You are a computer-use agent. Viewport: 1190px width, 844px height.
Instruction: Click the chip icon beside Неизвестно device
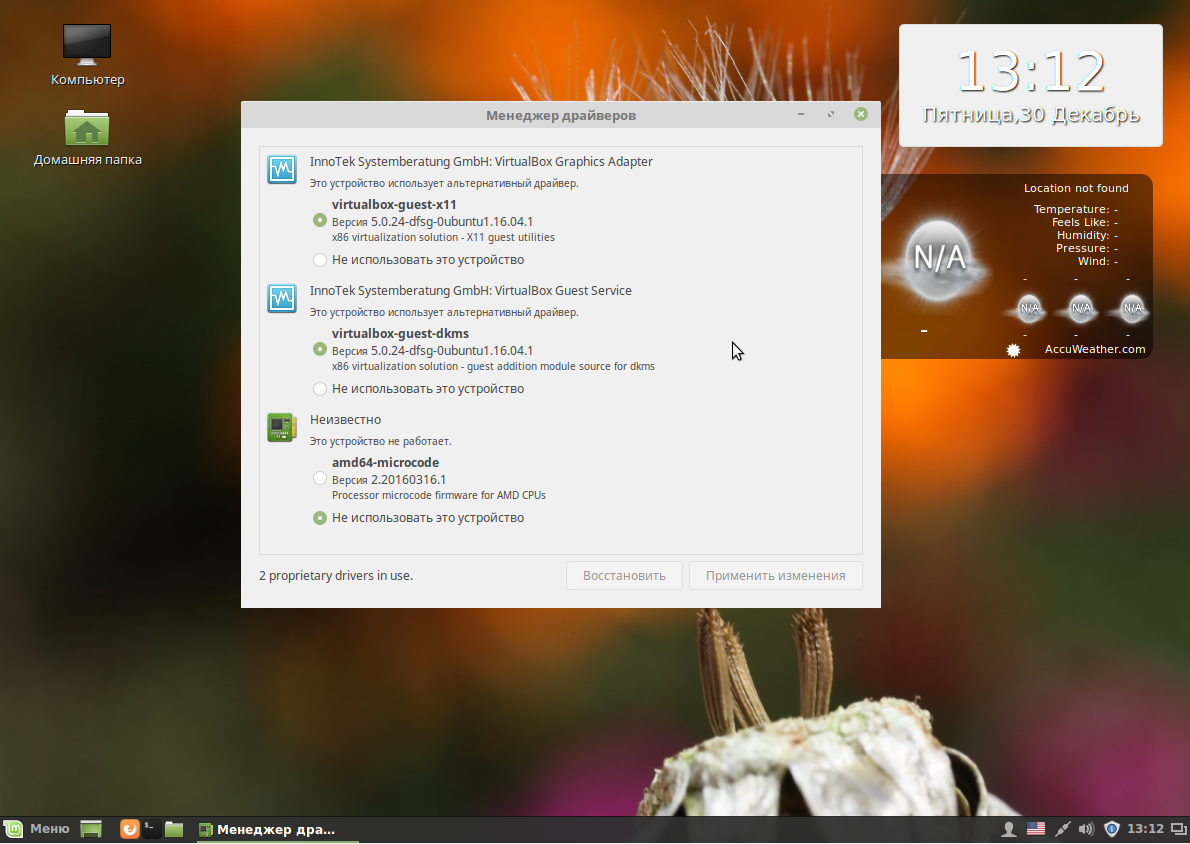(281, 427)
